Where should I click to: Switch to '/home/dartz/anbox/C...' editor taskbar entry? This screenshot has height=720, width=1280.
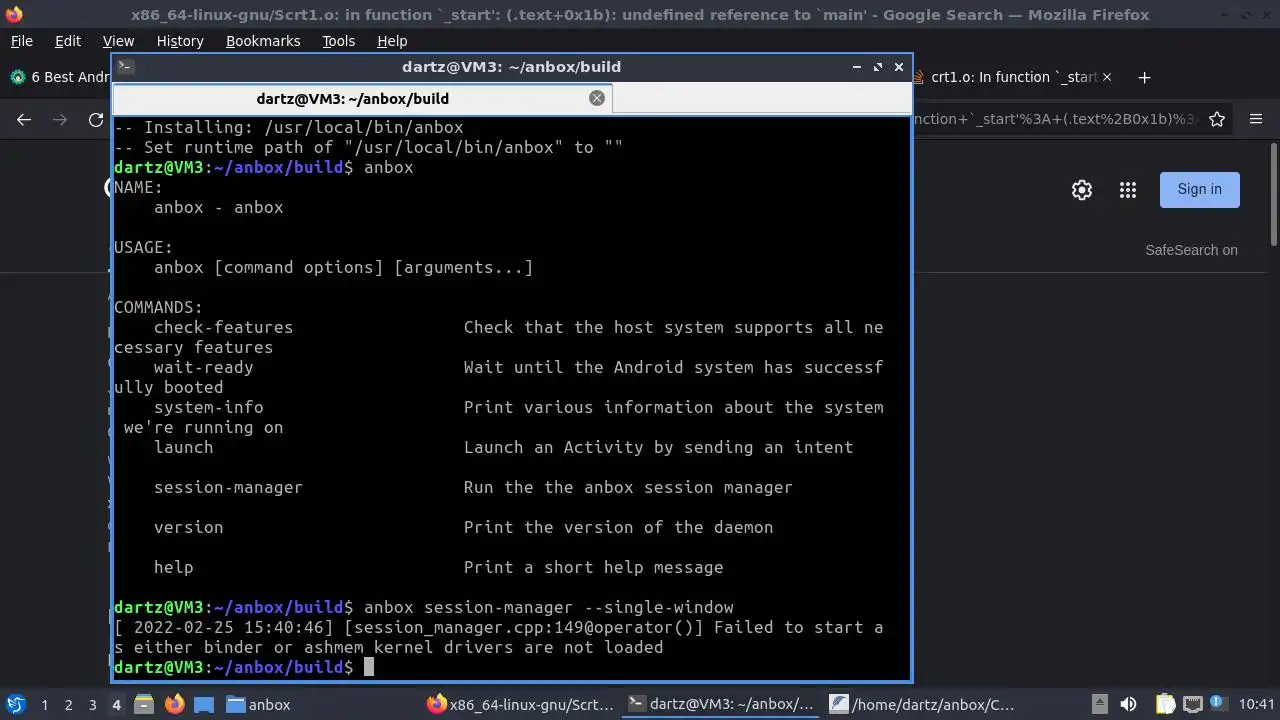pyautogui.click(x=922, y=705)
